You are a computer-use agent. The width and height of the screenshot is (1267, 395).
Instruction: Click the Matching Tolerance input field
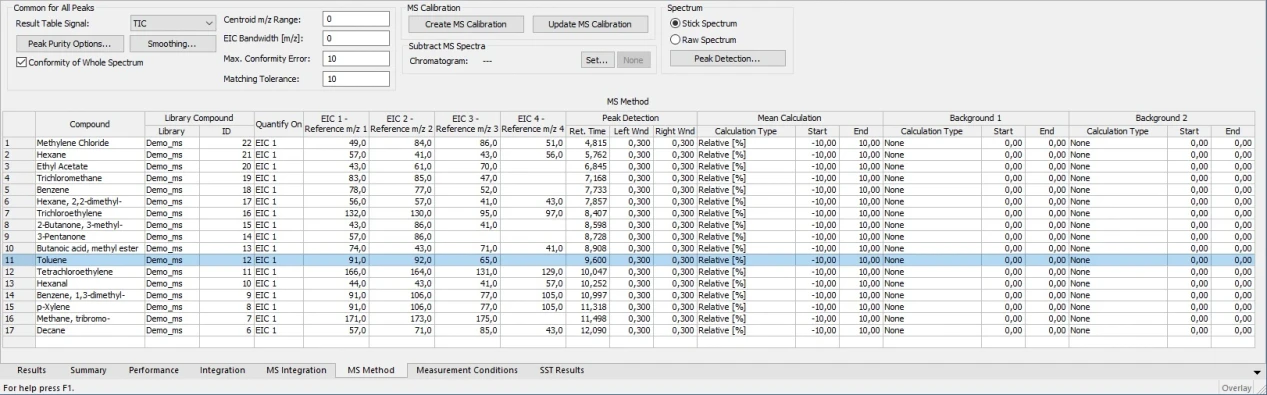coord(355,79)
